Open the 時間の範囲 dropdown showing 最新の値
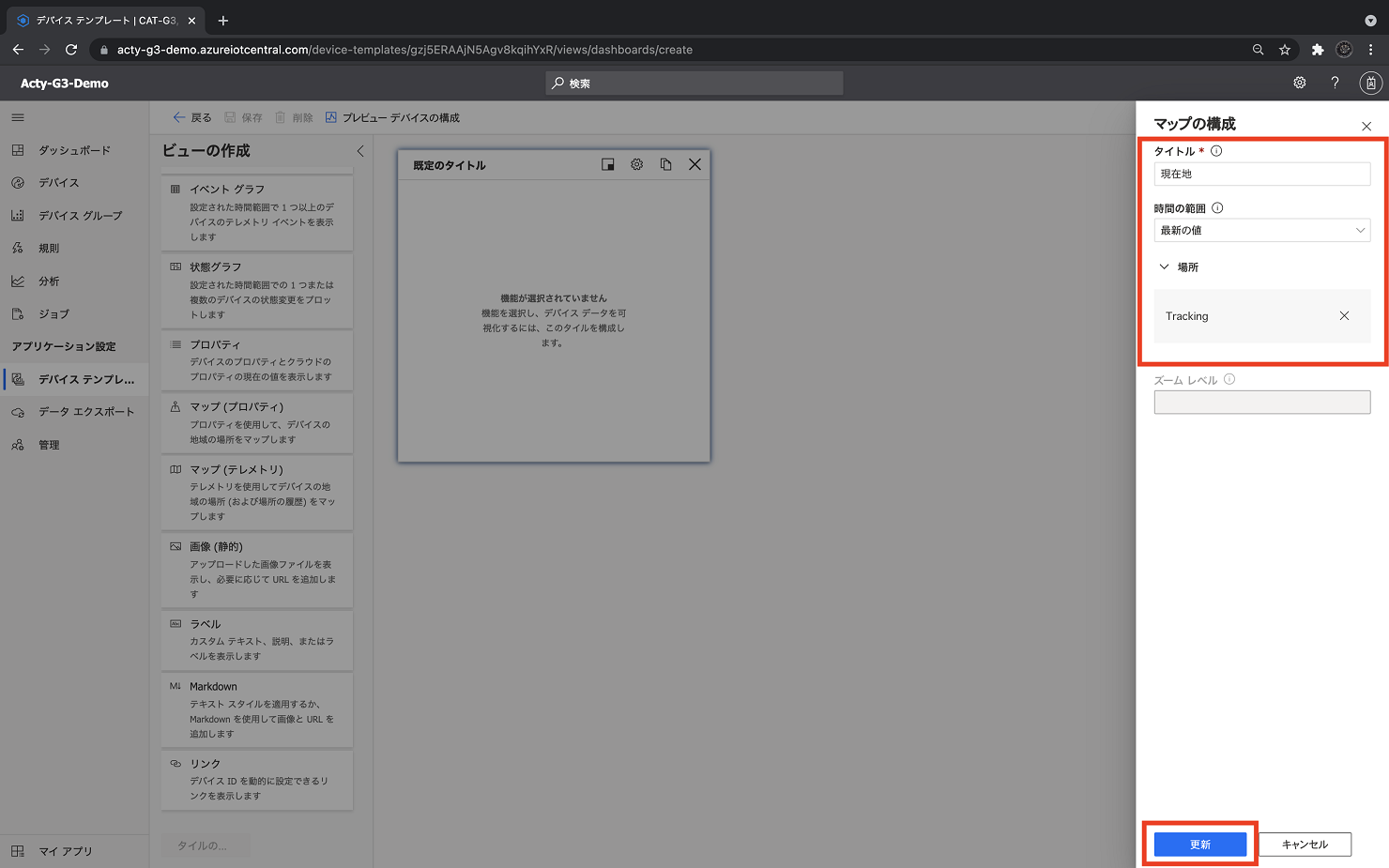 point(1261,230)
